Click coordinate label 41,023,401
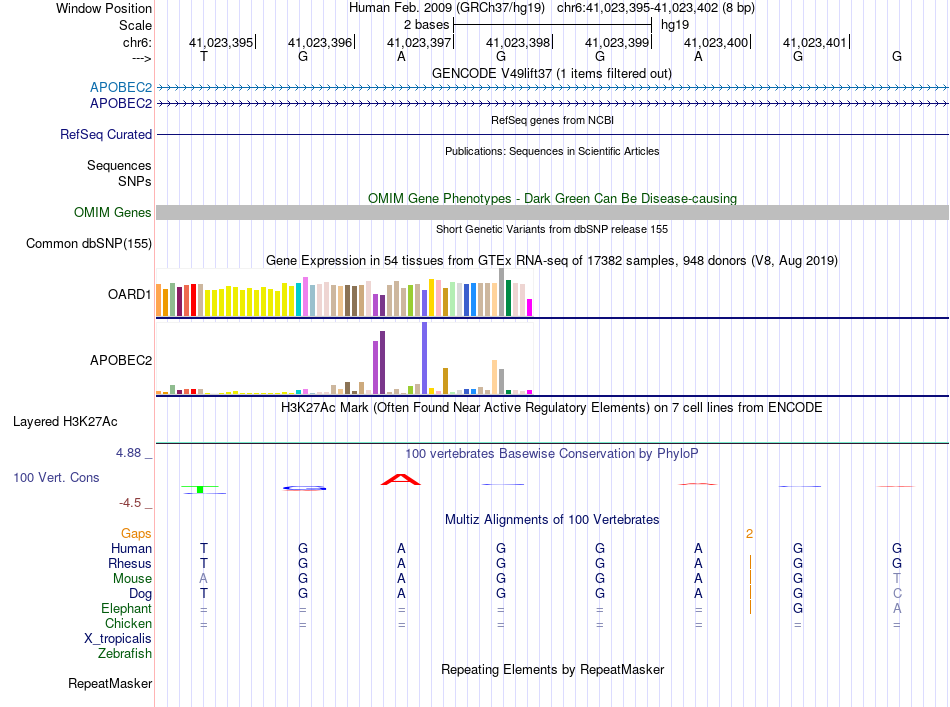The width and height of the screenshot is (950, 707). point(815,42)
